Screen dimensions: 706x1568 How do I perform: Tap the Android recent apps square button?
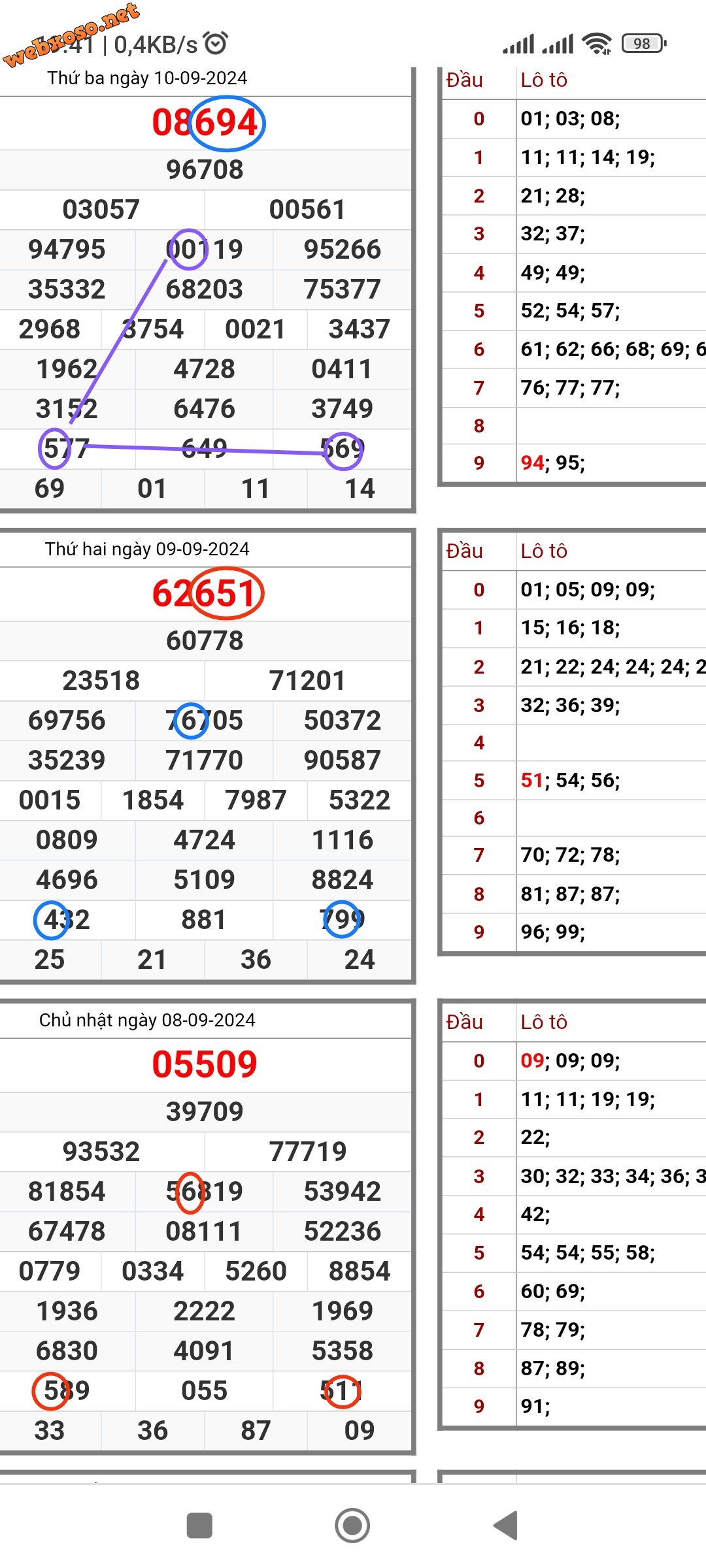199,1526
